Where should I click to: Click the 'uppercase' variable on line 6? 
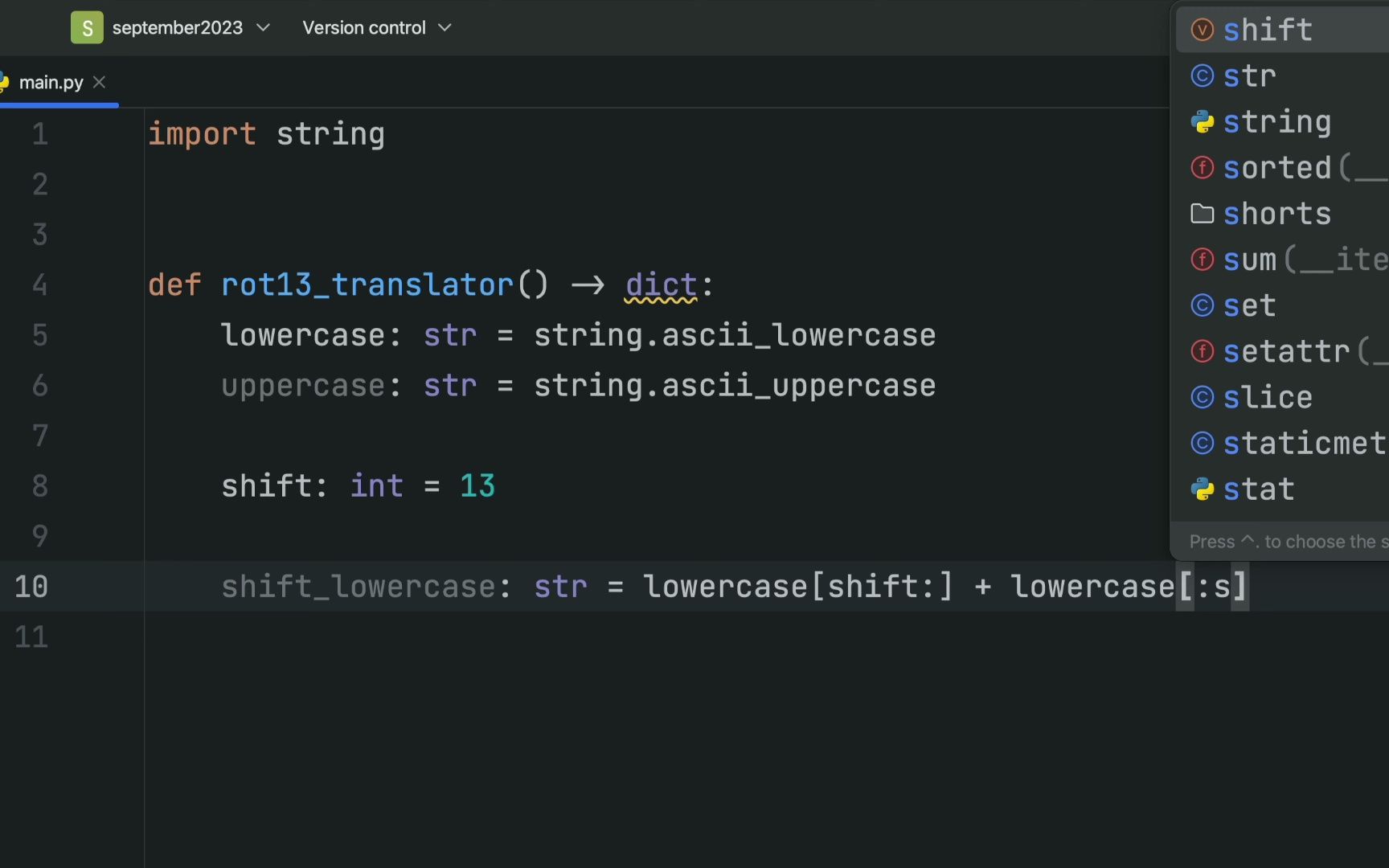[x=303, y=386]
